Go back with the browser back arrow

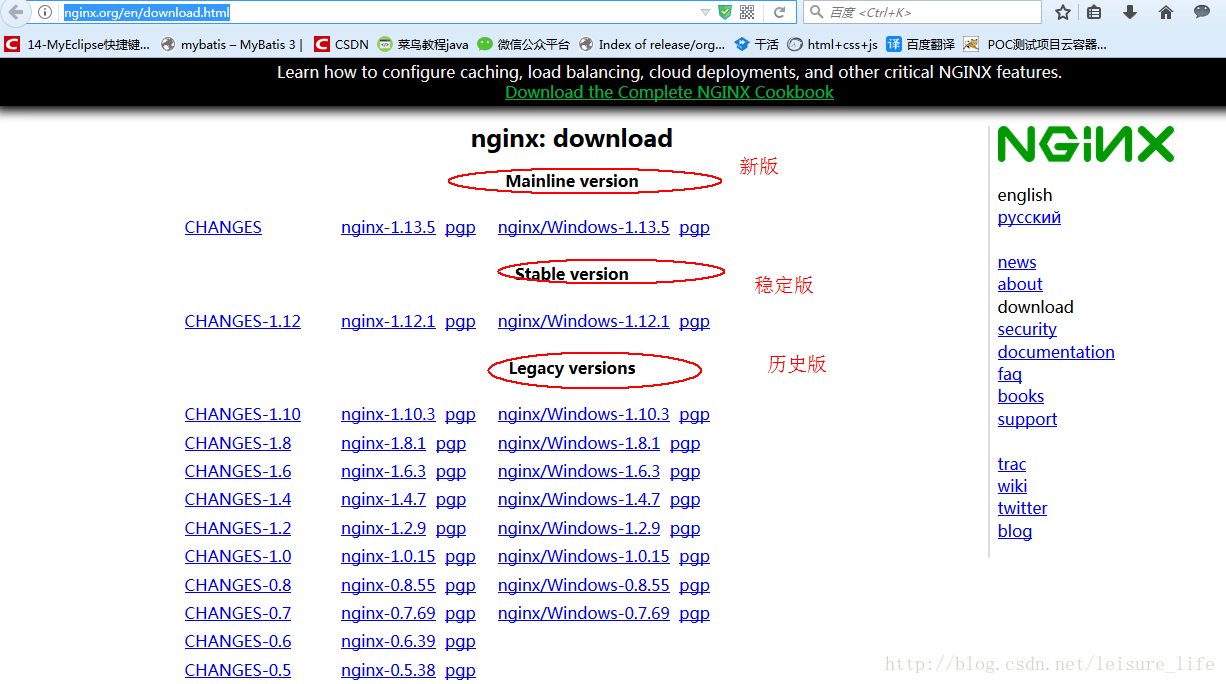coord(16,12)
